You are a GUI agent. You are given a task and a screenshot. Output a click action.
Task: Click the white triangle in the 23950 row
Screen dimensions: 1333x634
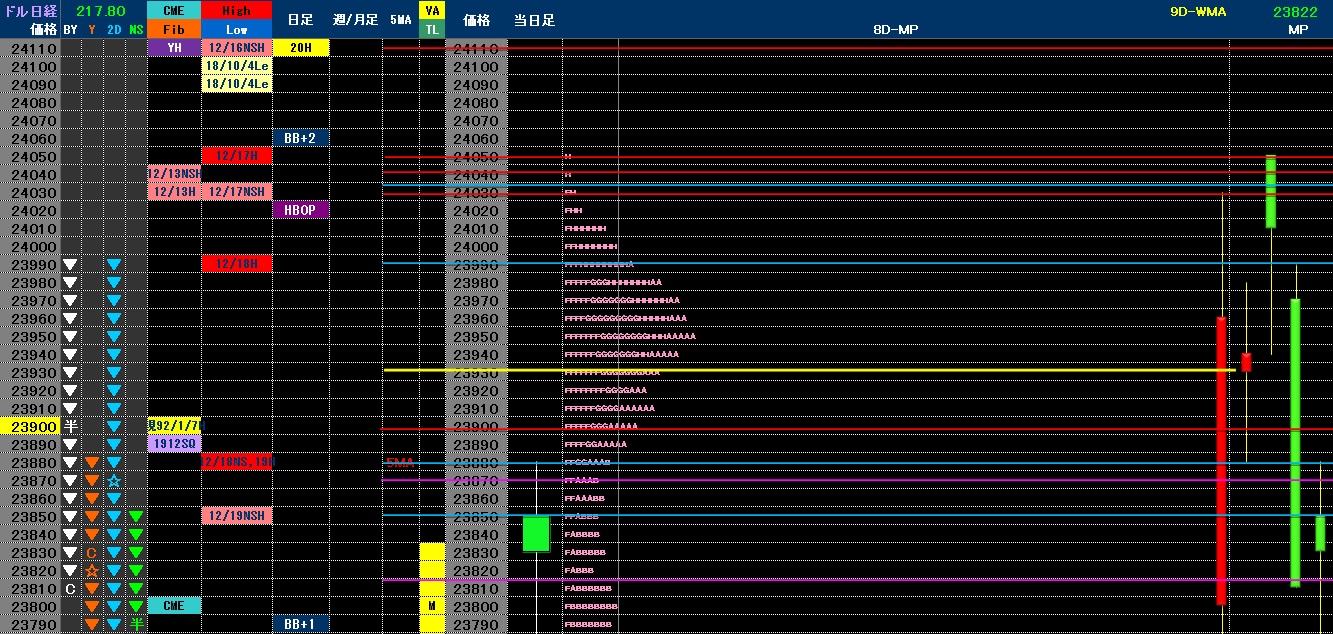coord(70,337)
